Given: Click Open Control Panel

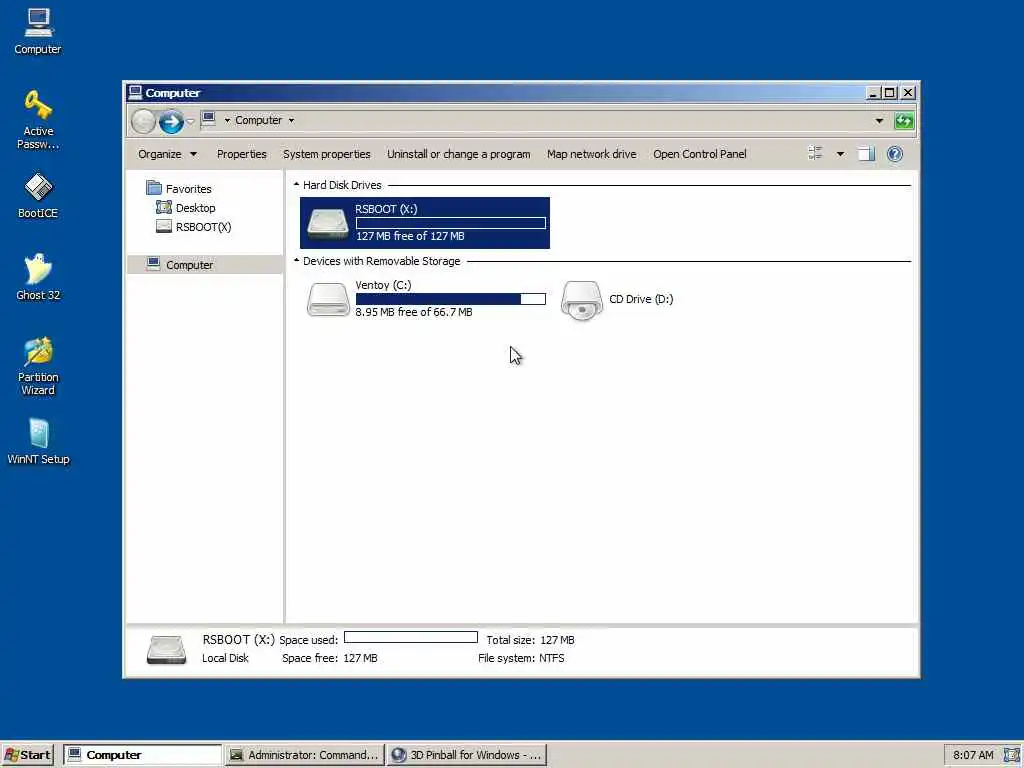Looking at the screenshot, I should pyautogui.click(x=699, y=154).
